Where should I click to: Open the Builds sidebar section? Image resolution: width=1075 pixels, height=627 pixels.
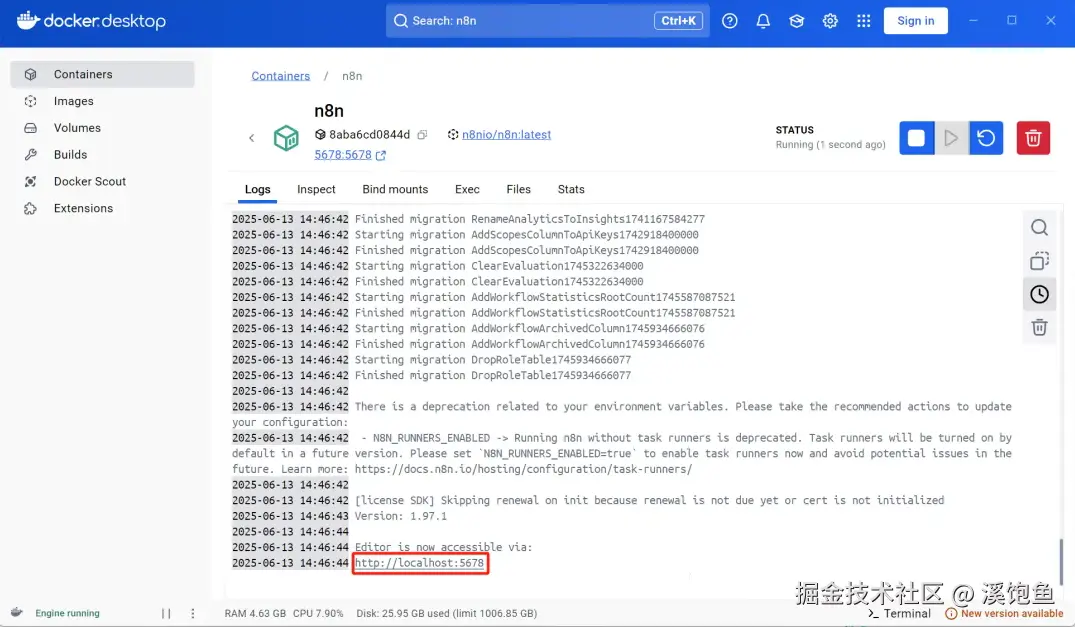tap(102, 154)
